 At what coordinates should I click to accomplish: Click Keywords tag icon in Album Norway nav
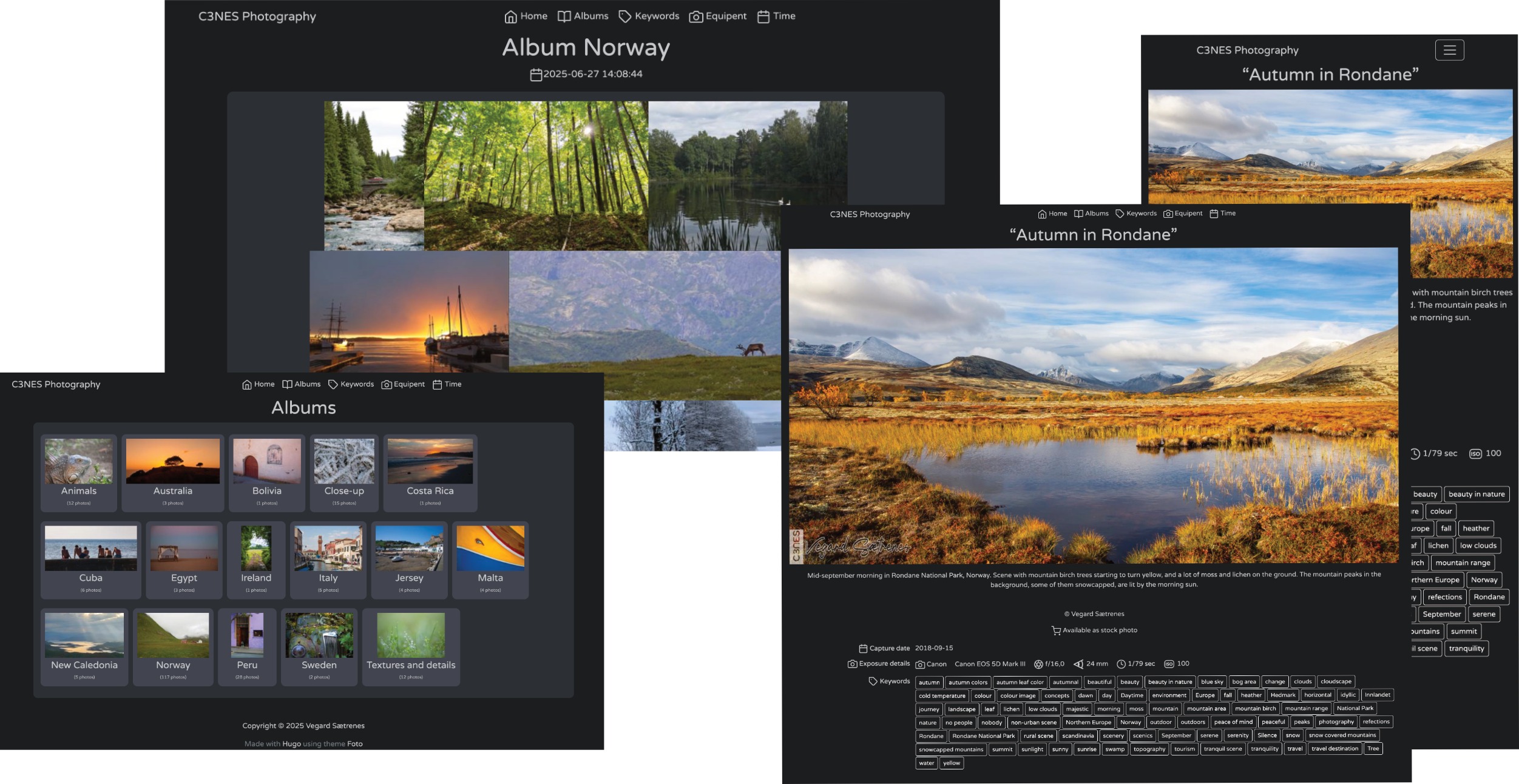click(624, 16)
